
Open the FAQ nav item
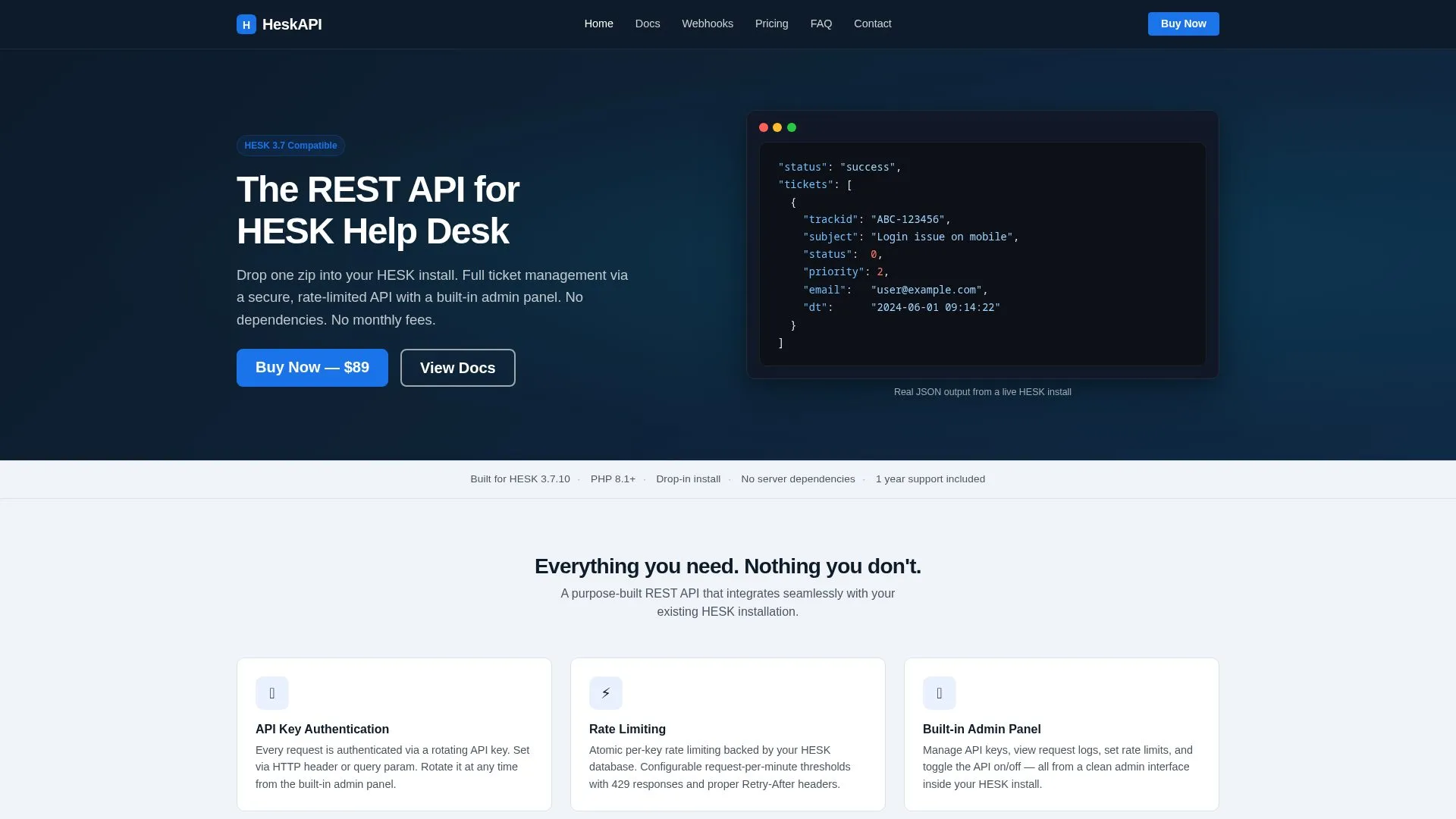tap(821, 24)
